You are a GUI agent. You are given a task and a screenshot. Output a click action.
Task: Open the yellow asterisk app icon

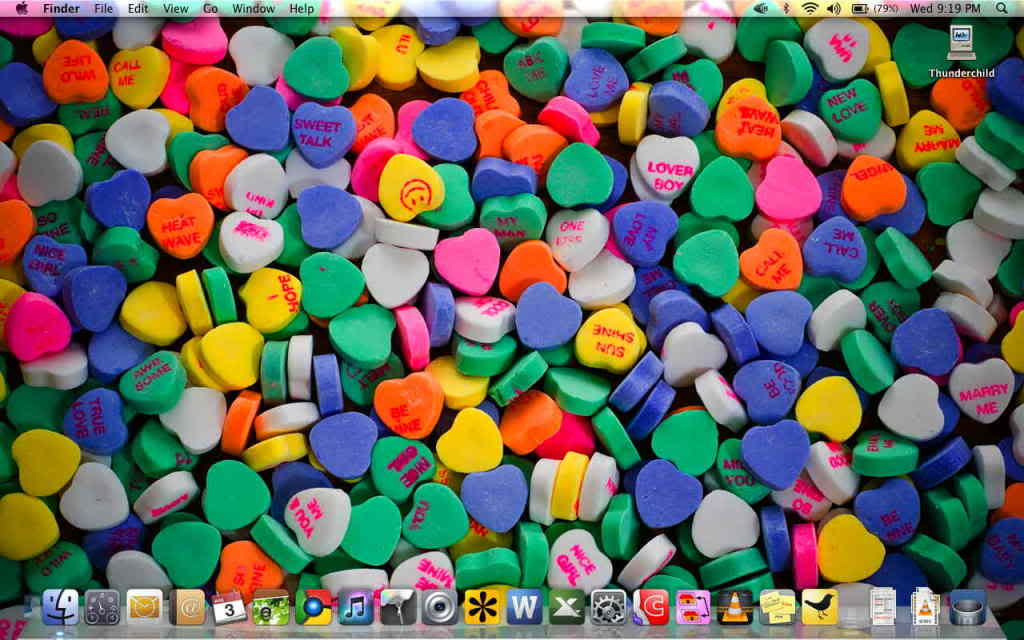482,607
